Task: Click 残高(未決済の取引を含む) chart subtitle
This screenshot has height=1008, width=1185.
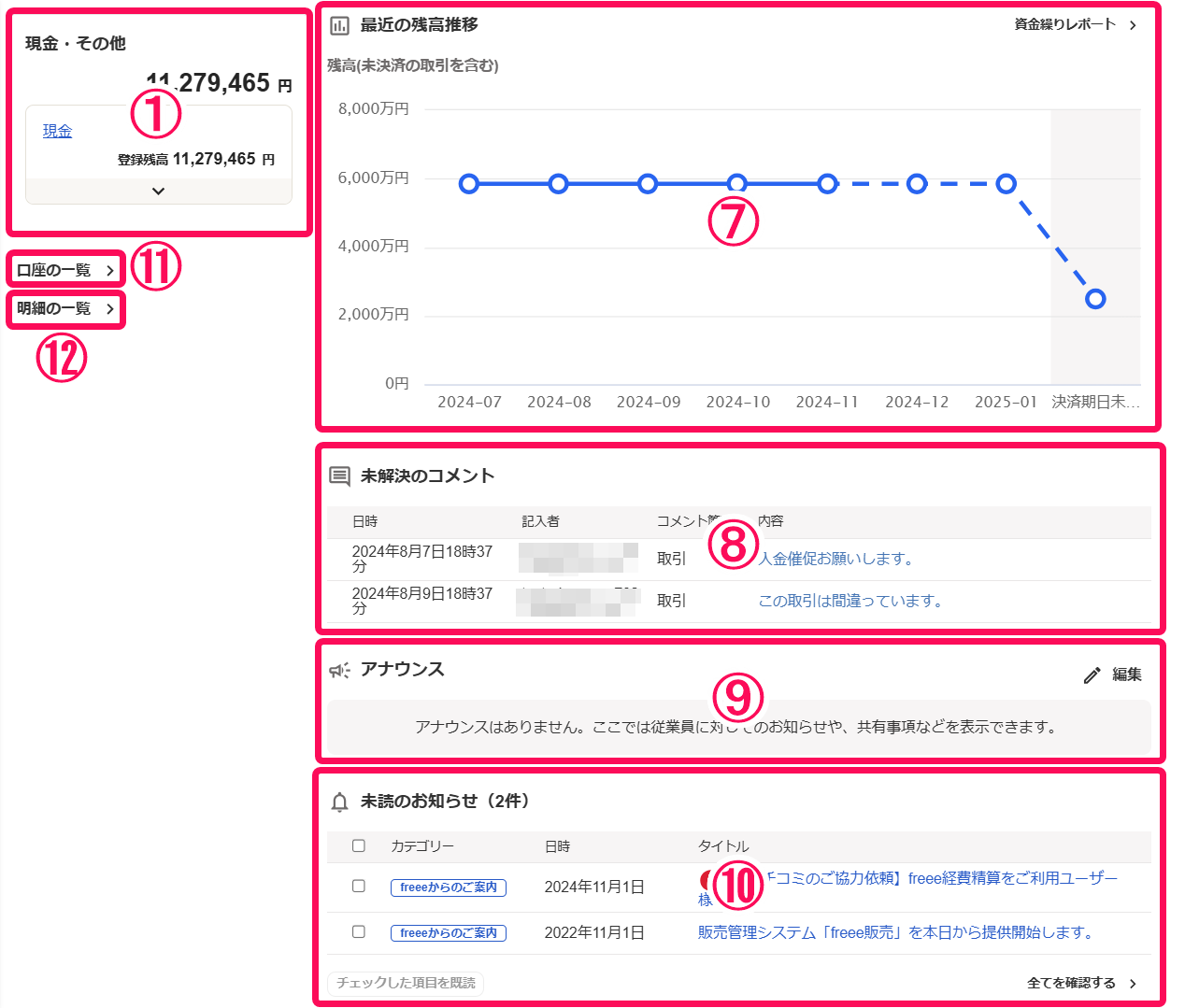Action: coord(413,65)
